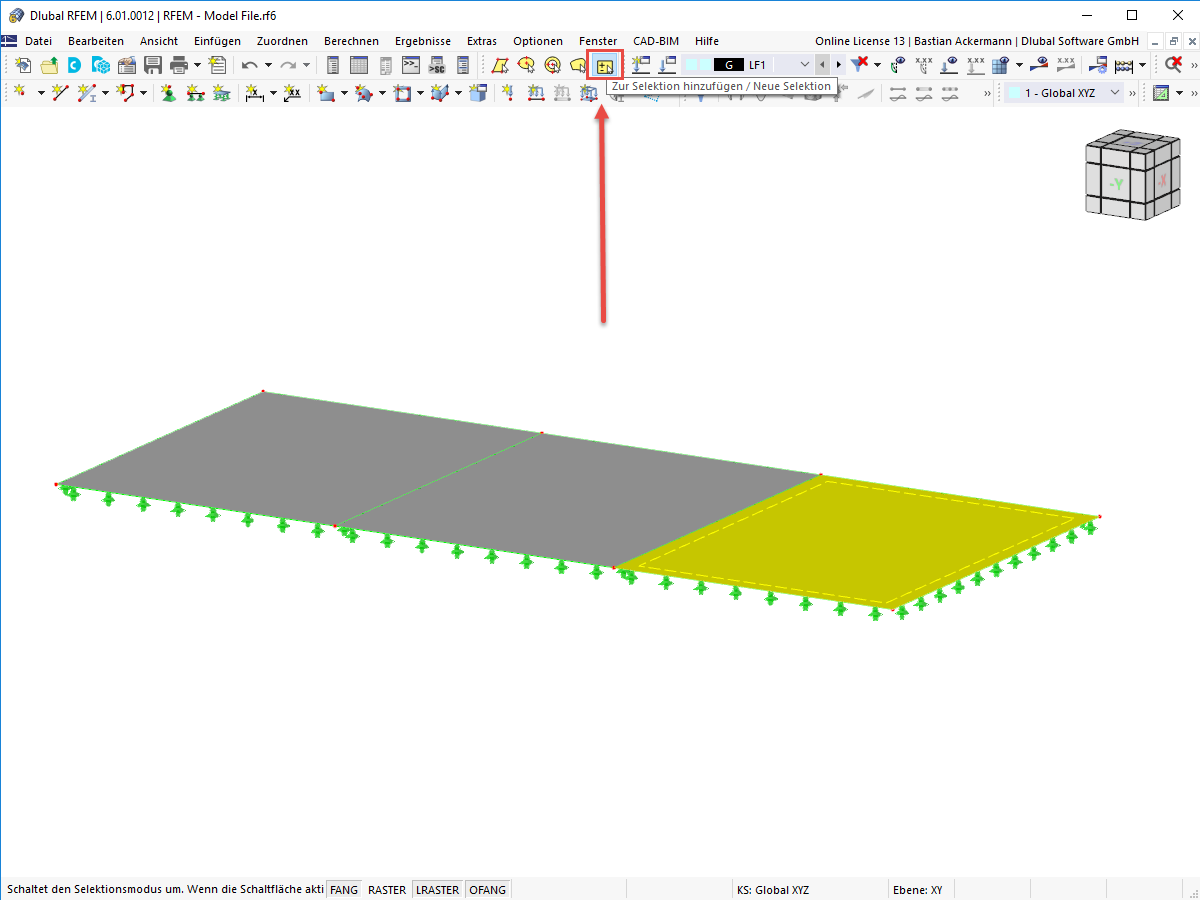Image resolution: width=1200 pixels, height=900 pixels.
Task: Toggle the FANG snap mode
Action: 344,889
